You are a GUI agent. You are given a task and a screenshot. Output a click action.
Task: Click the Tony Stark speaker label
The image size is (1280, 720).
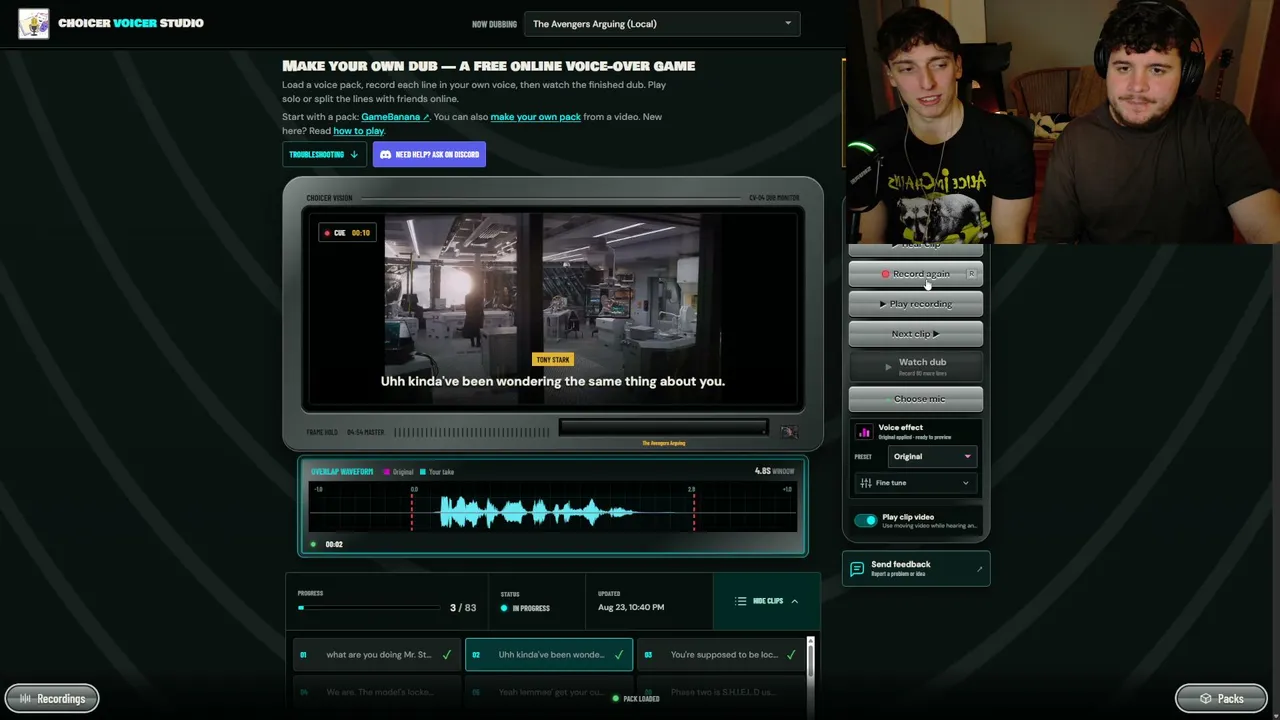[552, 360]
